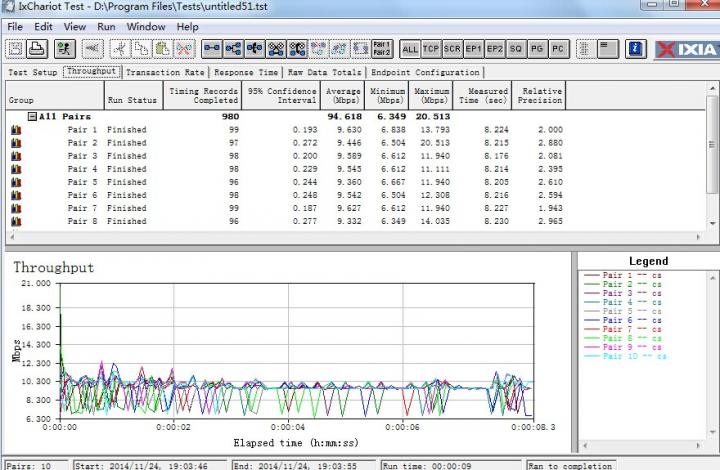Open the File menu
The width and height of the screenshot is (720, 470).
[15, 27]
